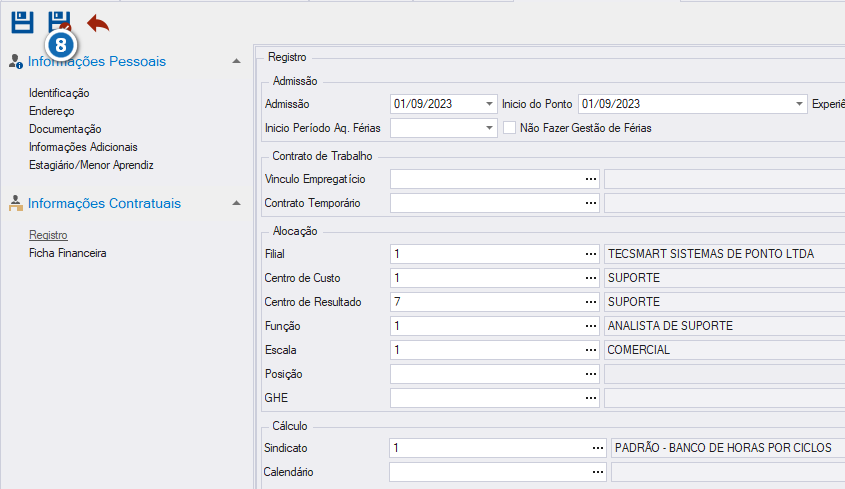Open the Escala lookup ellipsis button
Image resolution: width=845 pixels, height=489 pixels.
(591, 350)
